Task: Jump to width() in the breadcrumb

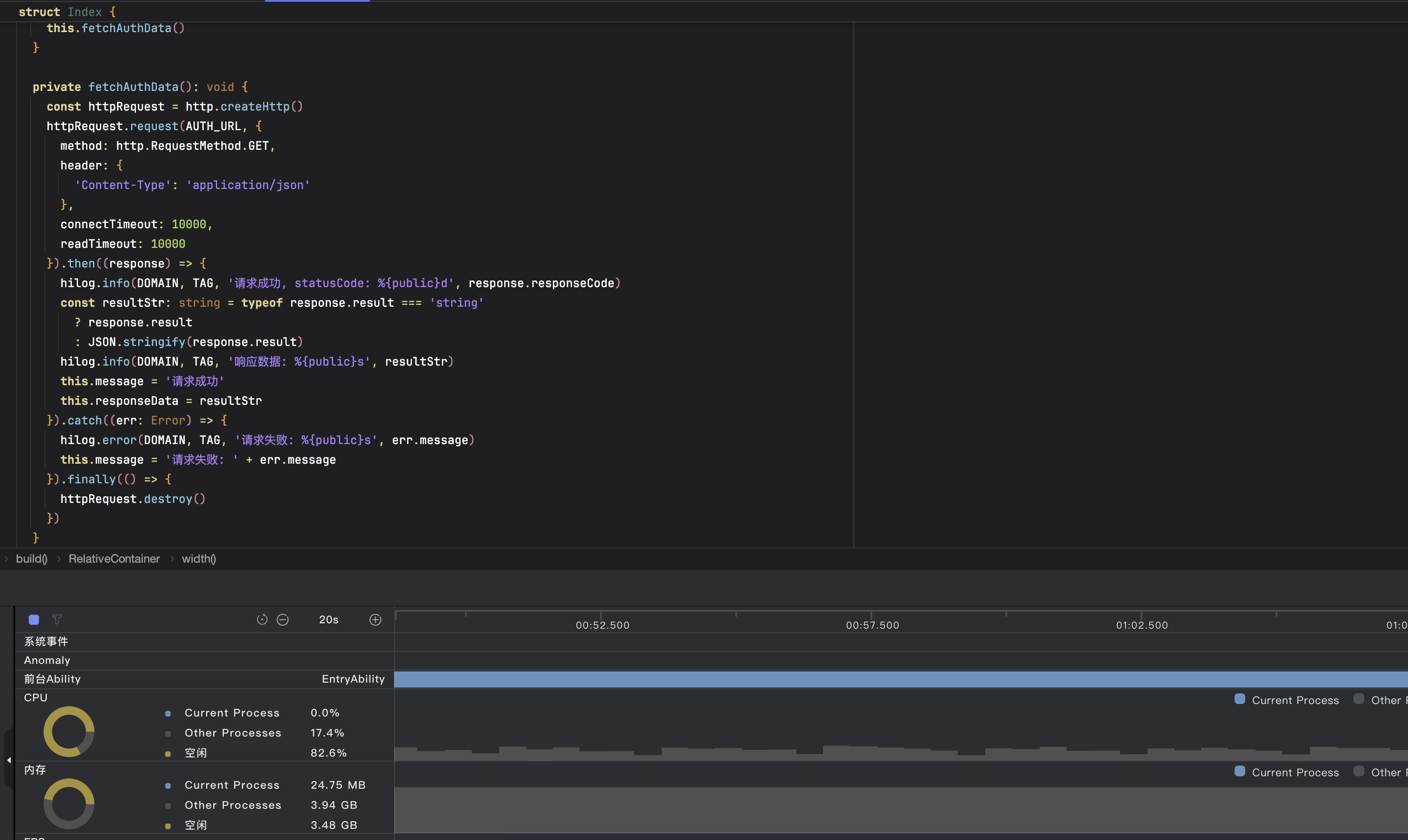Action: (199, 559)
